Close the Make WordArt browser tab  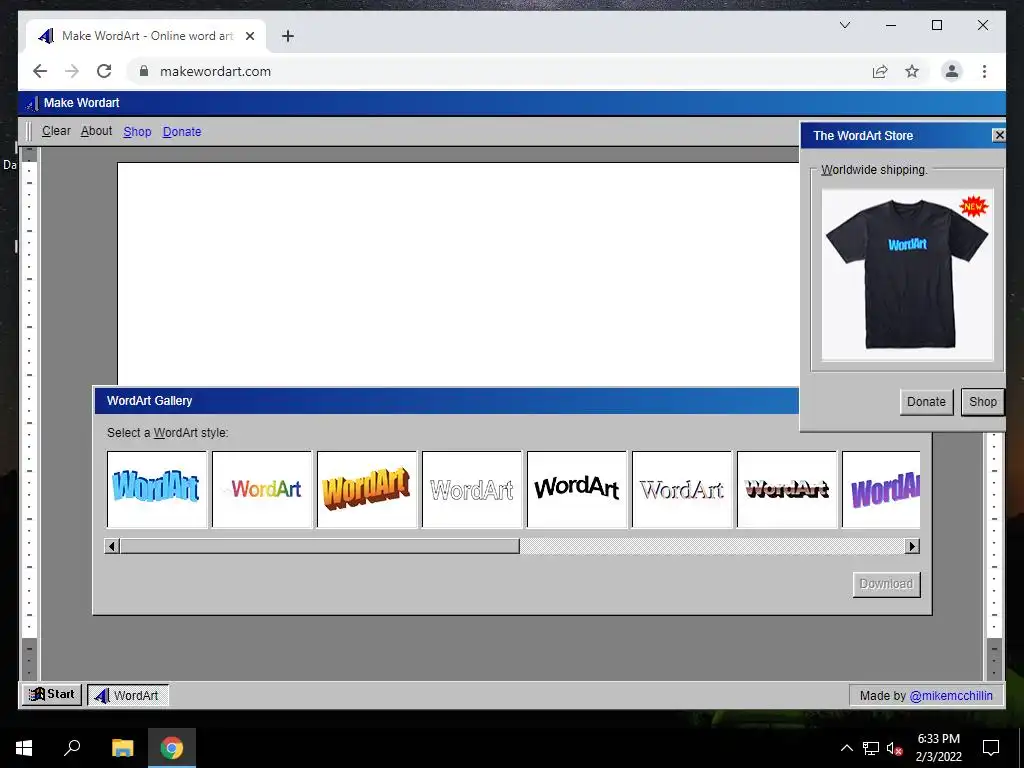pos(250,36)
